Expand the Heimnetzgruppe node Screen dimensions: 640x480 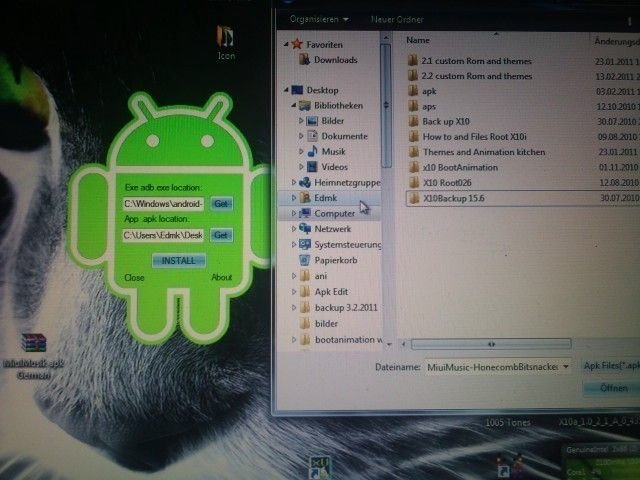pos(293,182)
